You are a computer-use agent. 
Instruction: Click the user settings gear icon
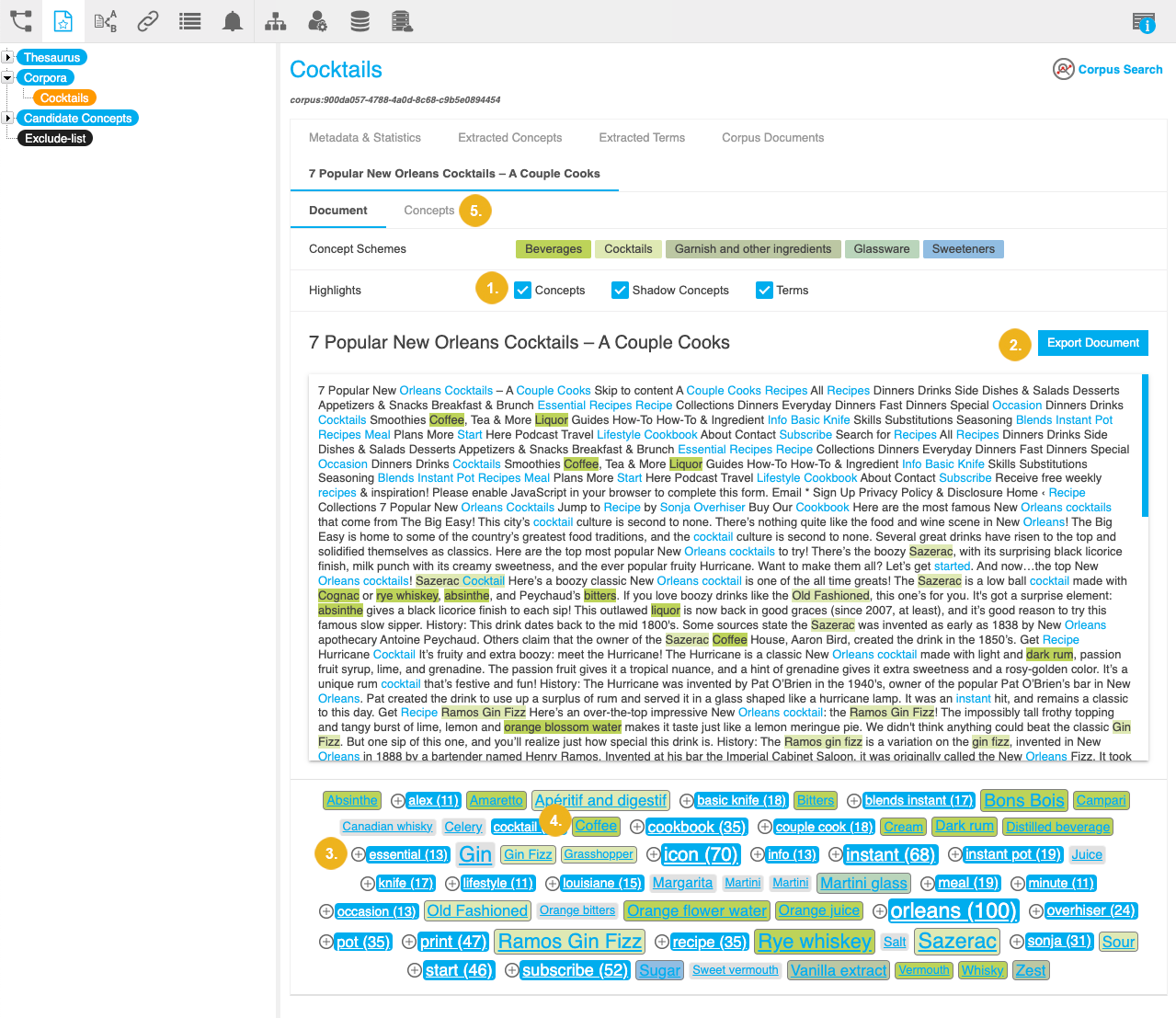[x=317, y=20]
